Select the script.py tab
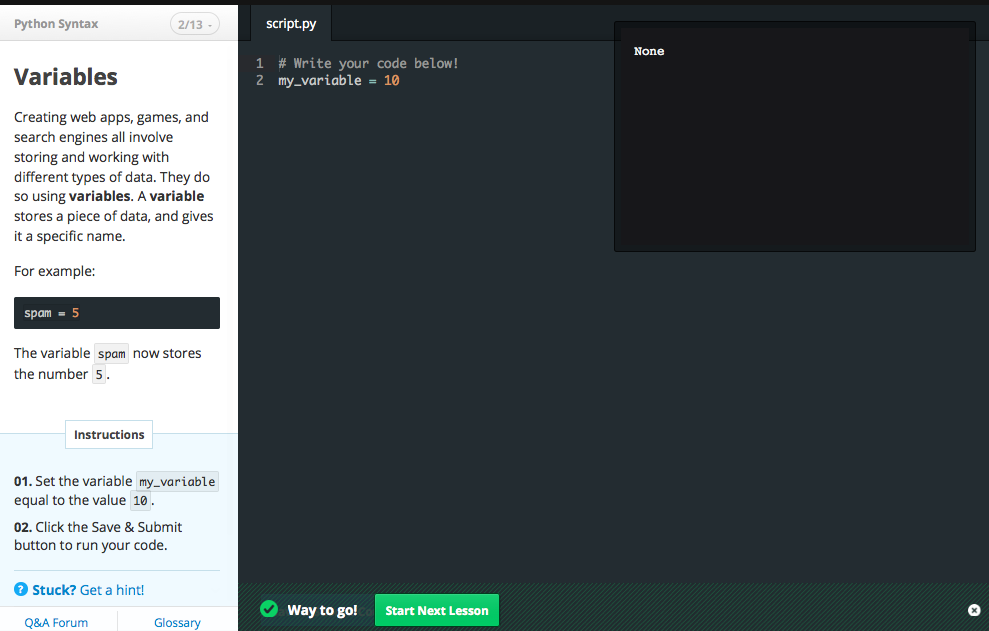The width and height of the screenshot is (989, 631). (x=291, y=24)
